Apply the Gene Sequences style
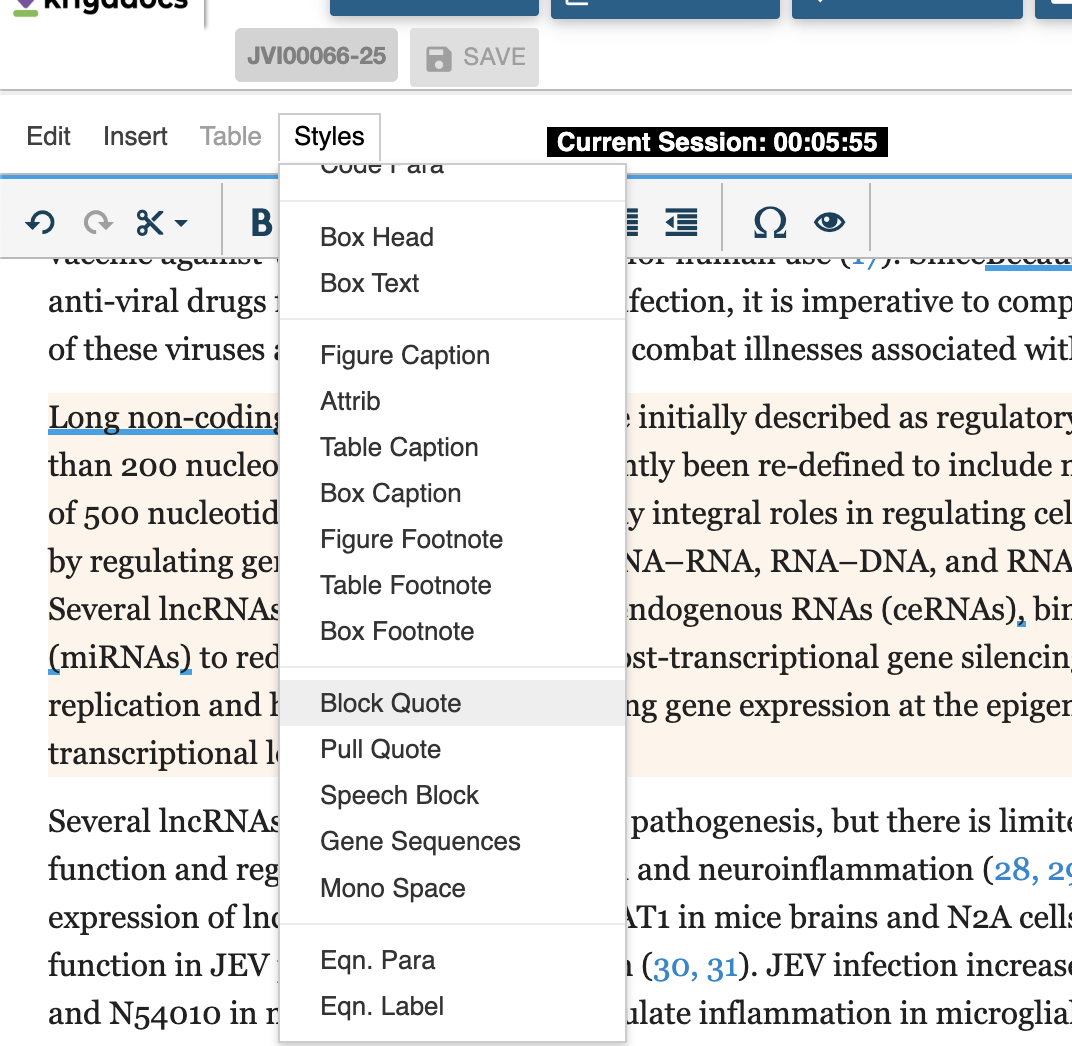 click(420, 842)
